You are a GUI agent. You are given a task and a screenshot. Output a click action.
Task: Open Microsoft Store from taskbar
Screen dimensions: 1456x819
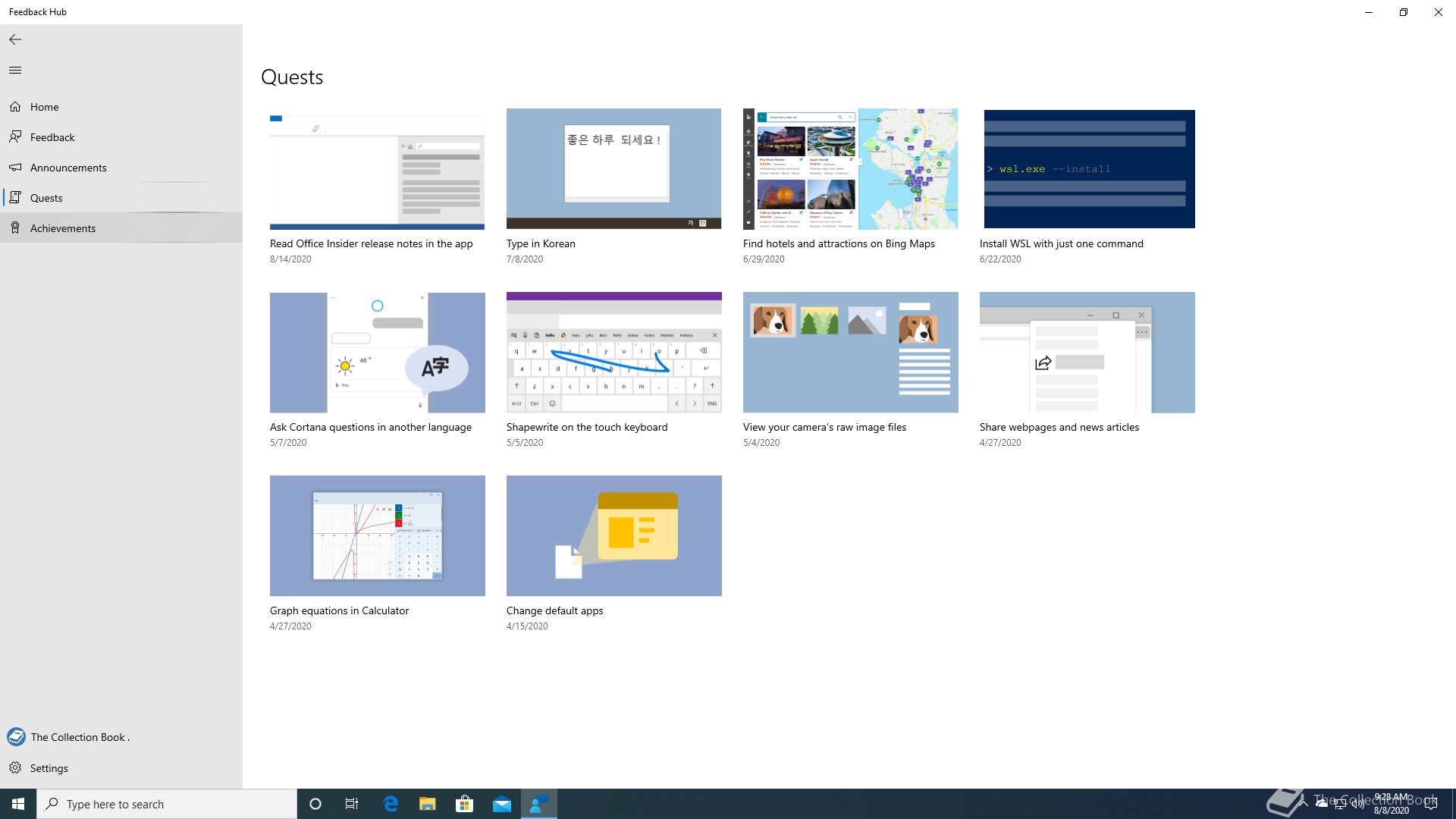464,804
